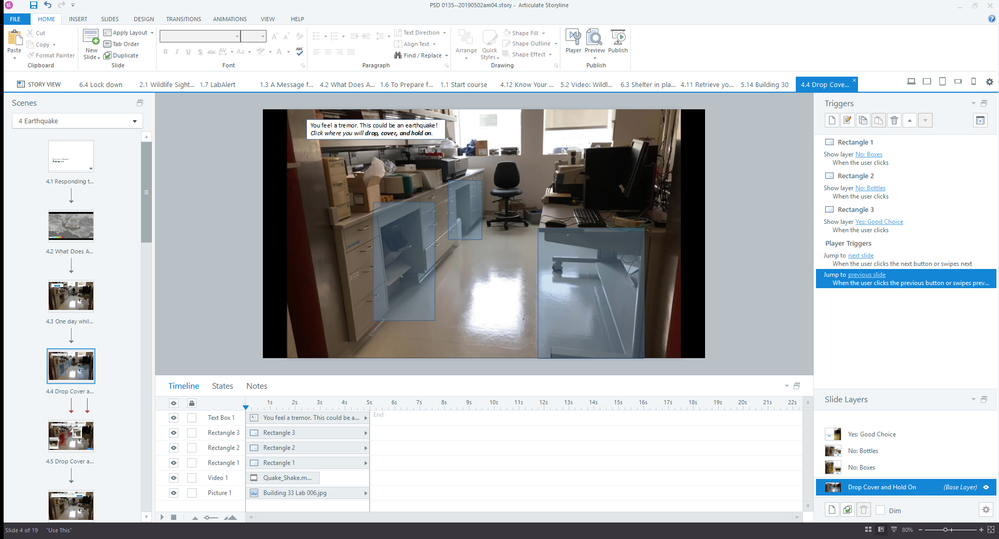The image size is (999, 539).
Task: Switch to the States tab
Action: [222, 386]
